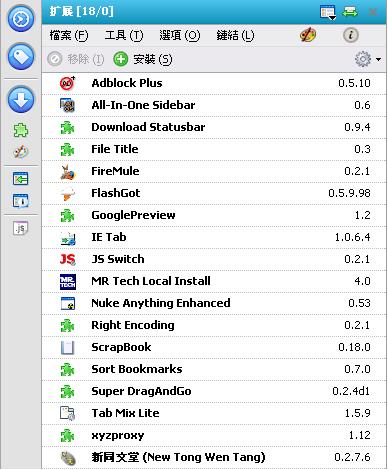388x470 pixels.
Task: Select the File Title name
Action: point(115,149)
